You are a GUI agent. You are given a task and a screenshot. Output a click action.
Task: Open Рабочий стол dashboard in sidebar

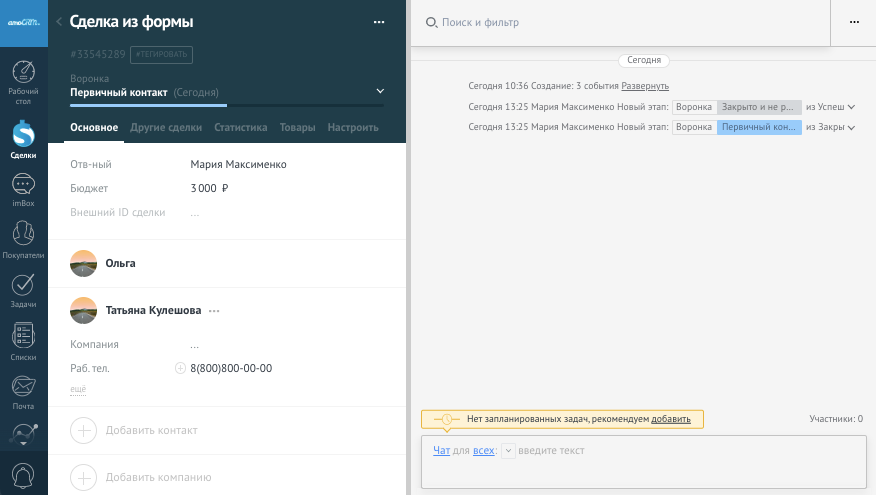24,82
